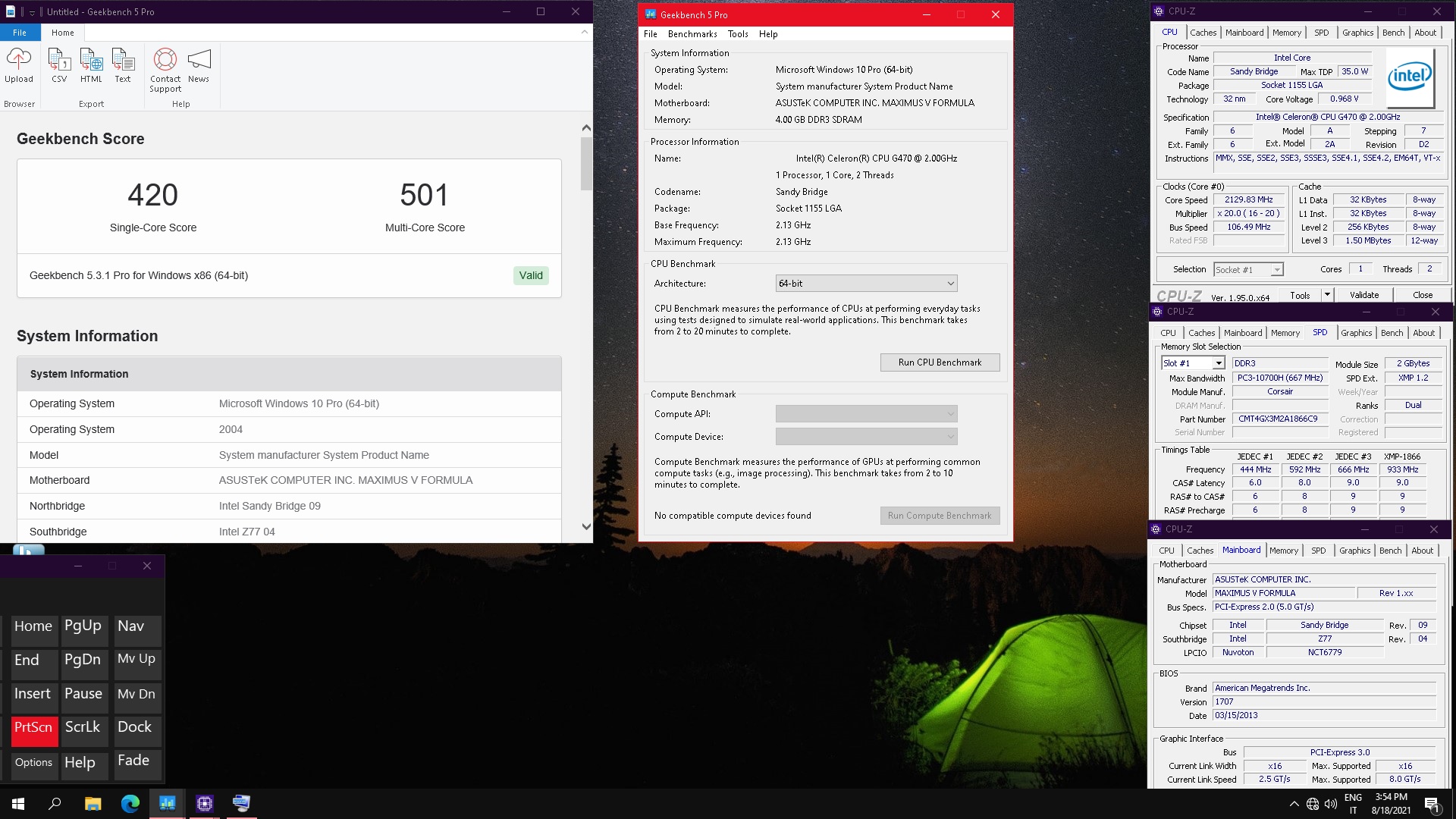
Task: Select the Home ribbon tab
Action: (63, 33)
